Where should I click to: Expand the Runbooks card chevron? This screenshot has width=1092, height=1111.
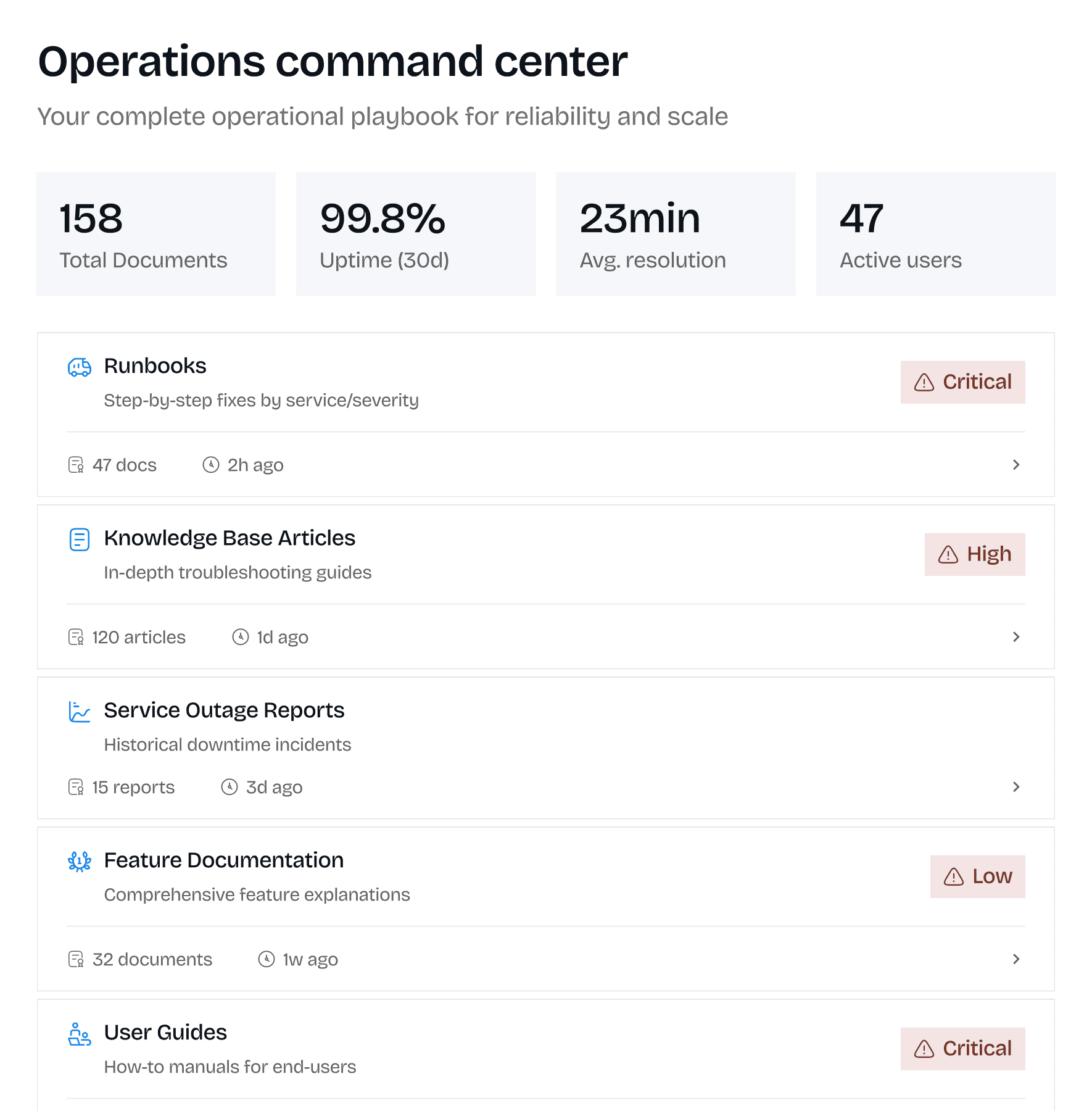point(1015,465)
